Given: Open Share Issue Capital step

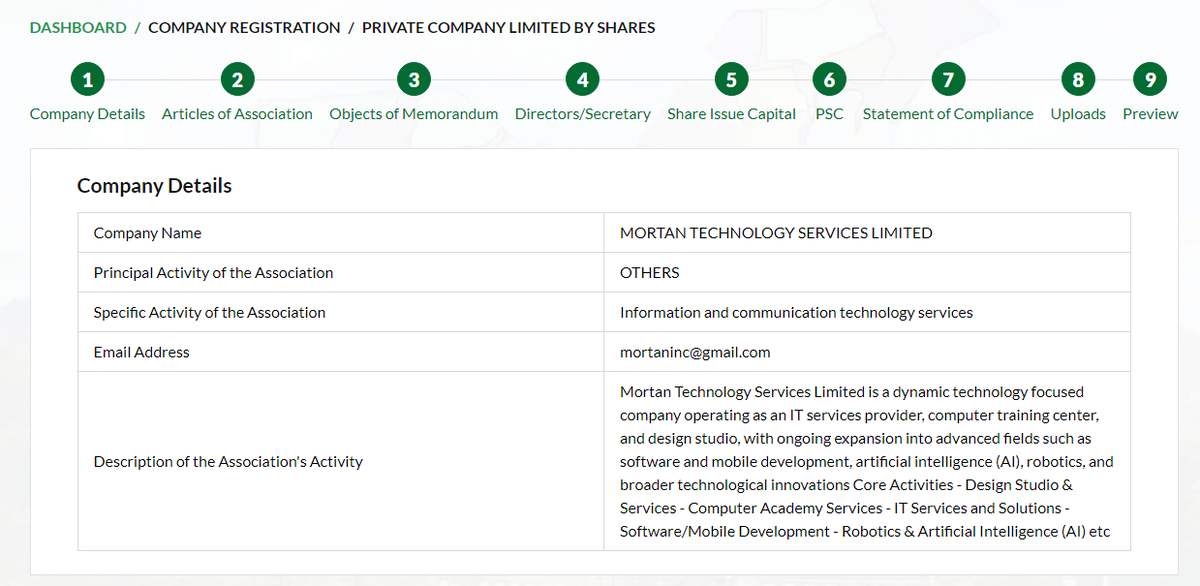Looking at the screenshot, I should [x=732, y=114].
